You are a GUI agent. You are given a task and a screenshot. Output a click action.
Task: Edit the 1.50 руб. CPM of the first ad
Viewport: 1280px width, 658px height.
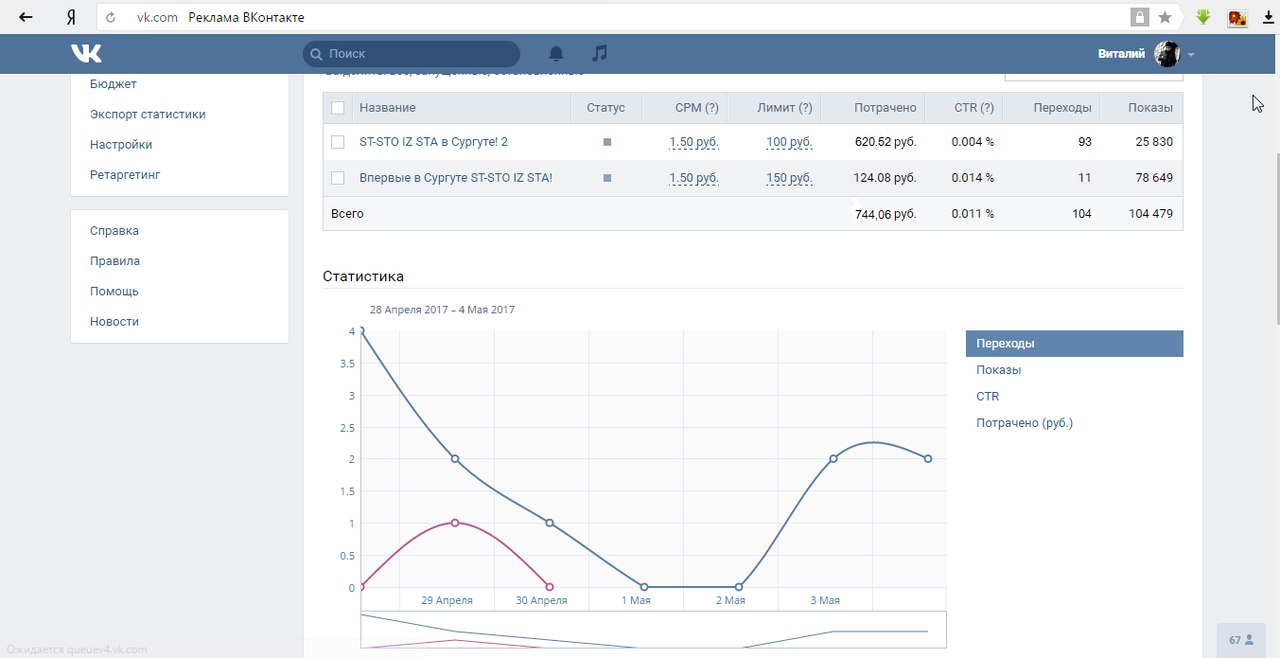[693, 142]
